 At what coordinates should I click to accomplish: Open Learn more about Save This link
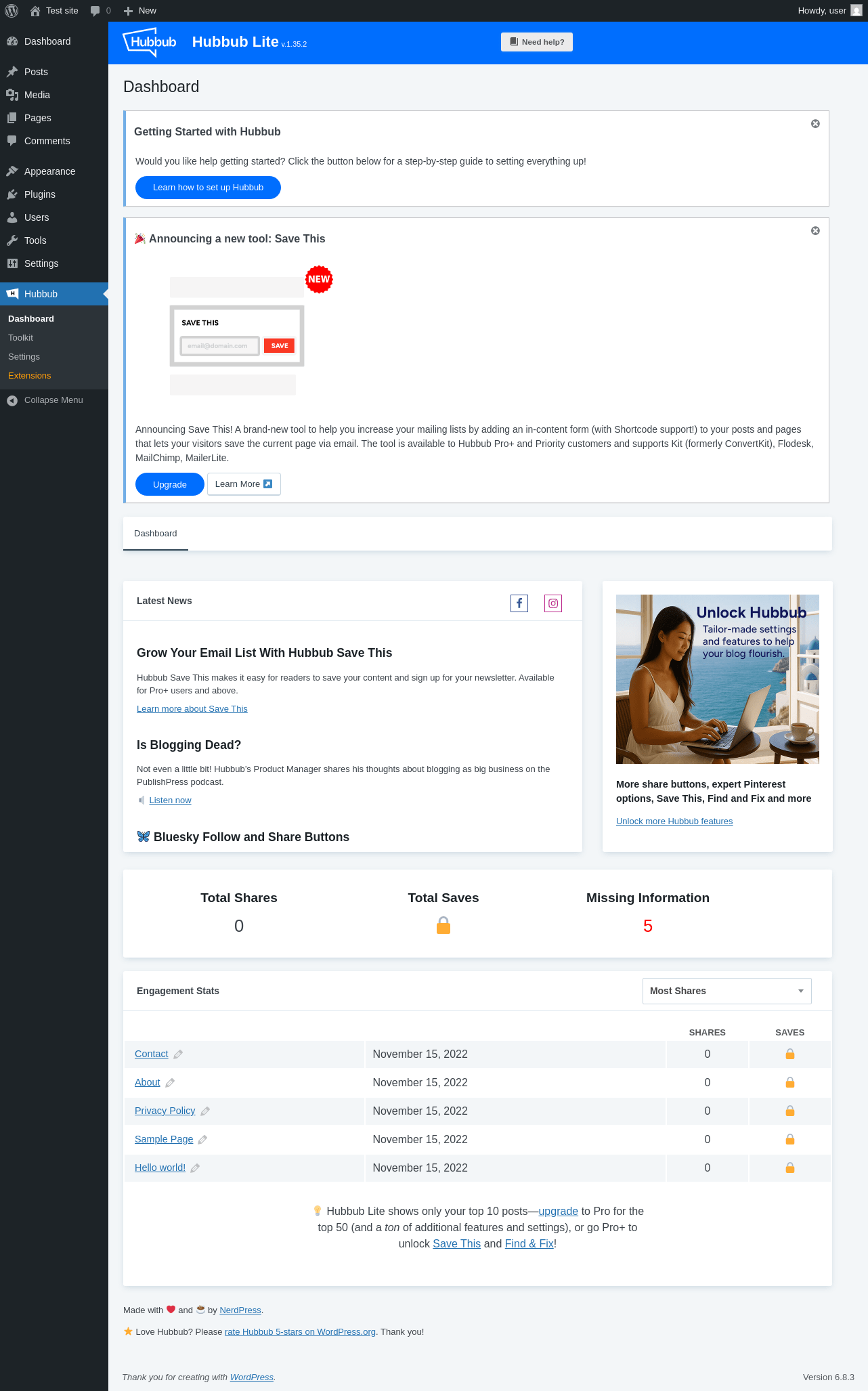192,709
